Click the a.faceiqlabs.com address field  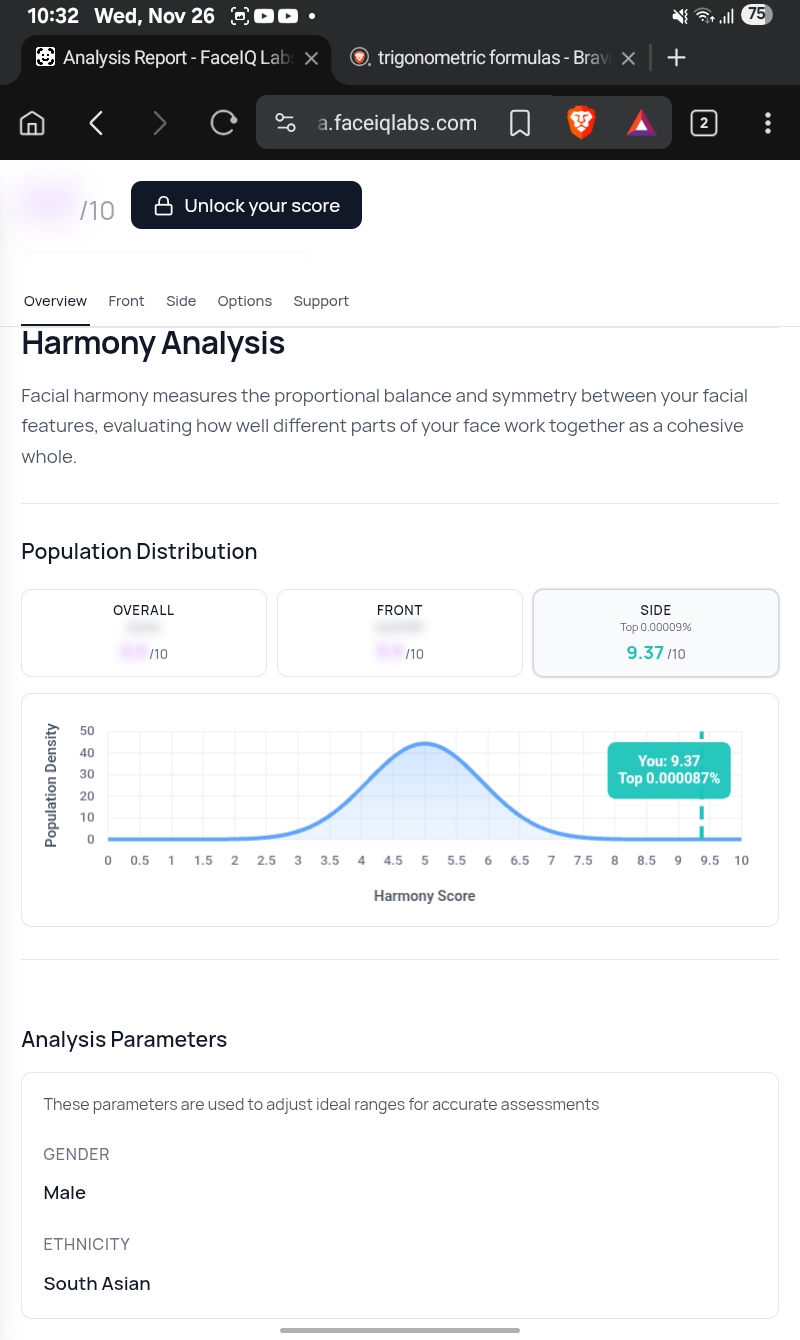[x=397, y=123]
